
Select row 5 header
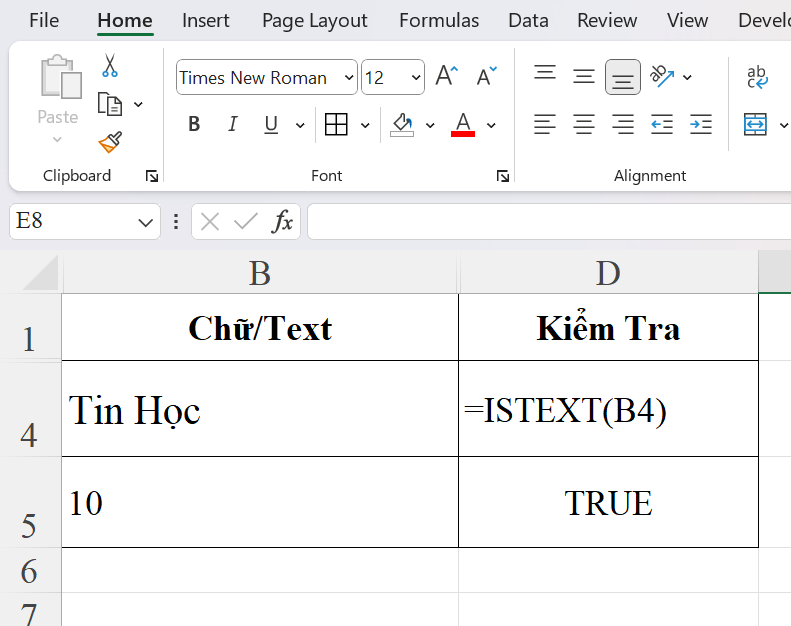[x=30, y=502]
